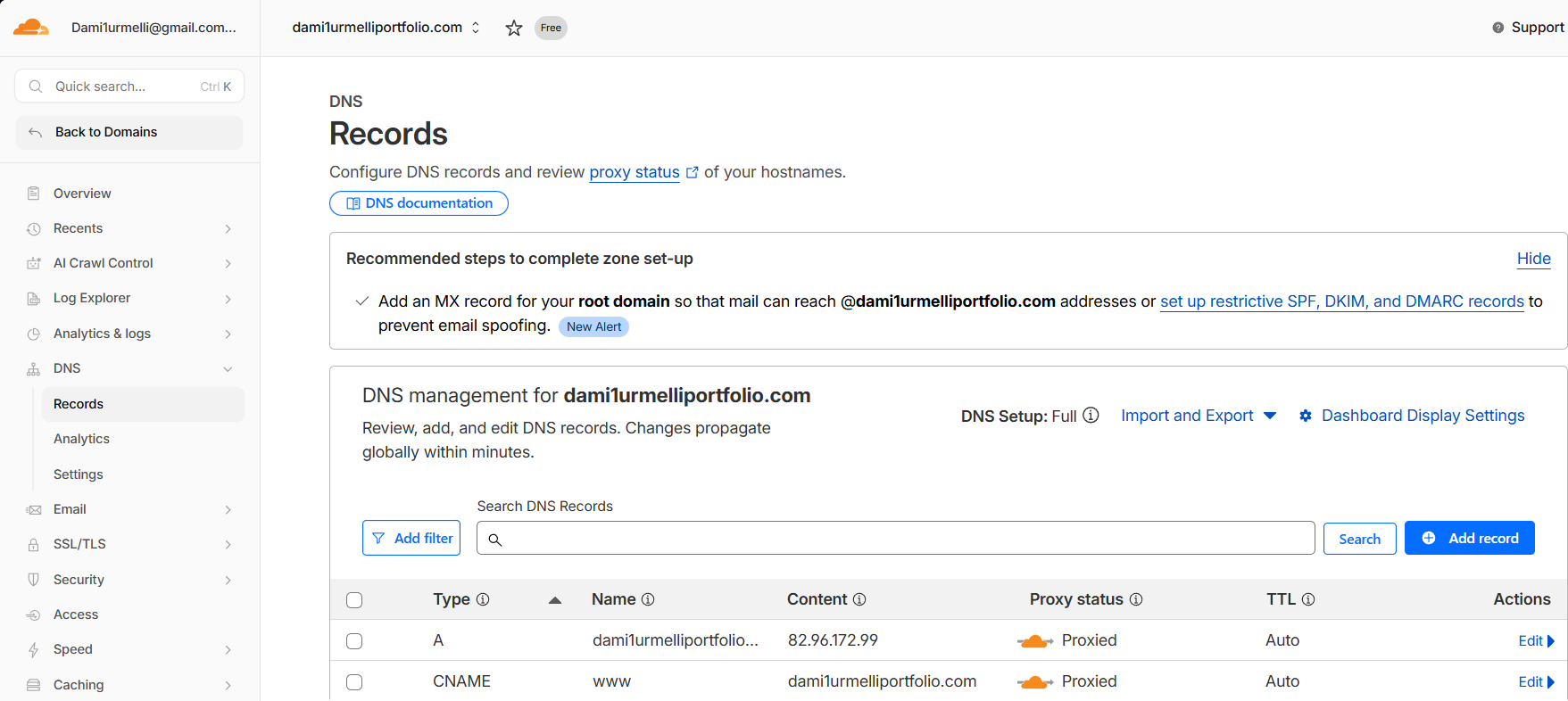Image resolution: width=1568 pixels, height=701 pixels.
Task: Open Import and Export dropdown
Action: 1199,416
